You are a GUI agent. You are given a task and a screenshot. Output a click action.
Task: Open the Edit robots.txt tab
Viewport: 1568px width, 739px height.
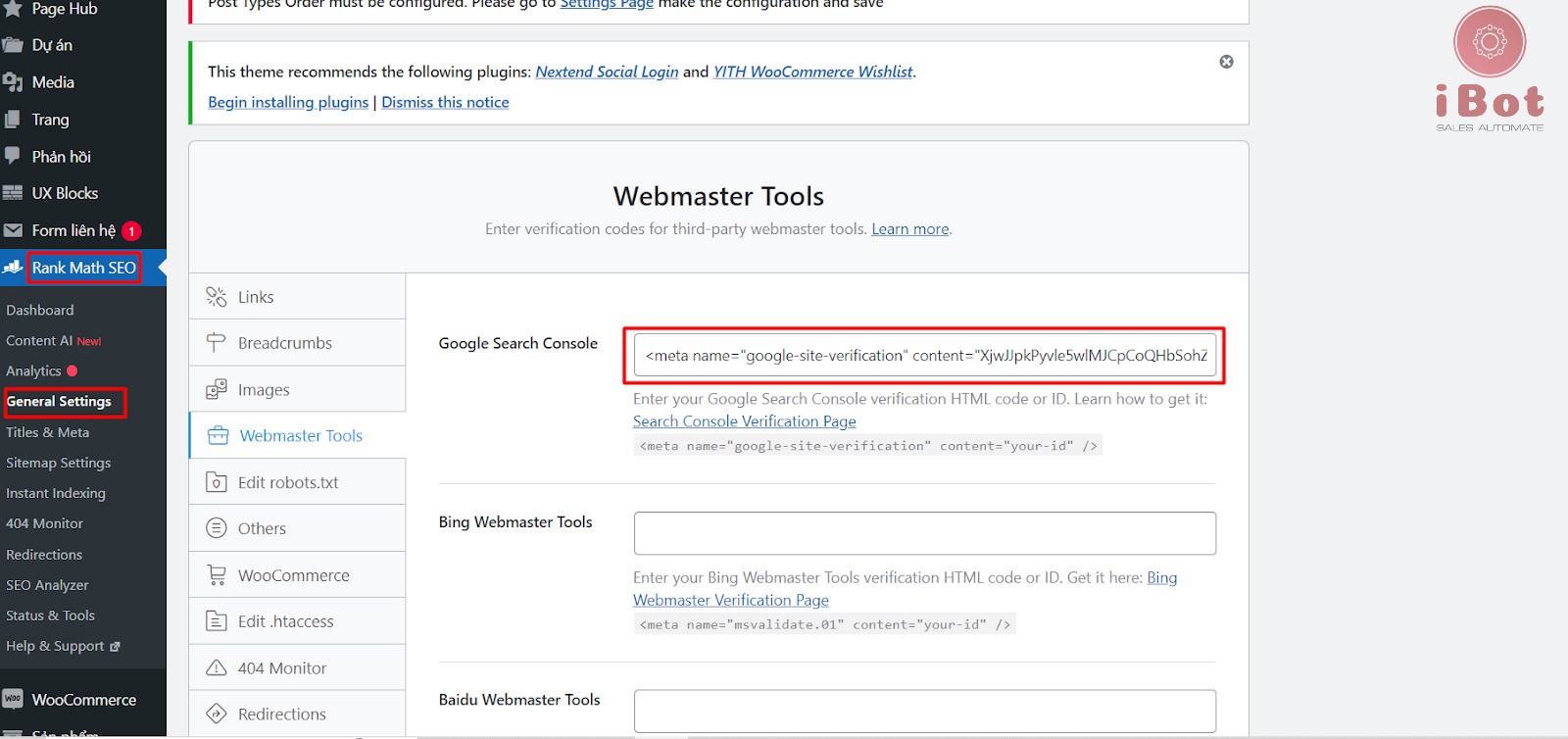click(x=297, y=482)
